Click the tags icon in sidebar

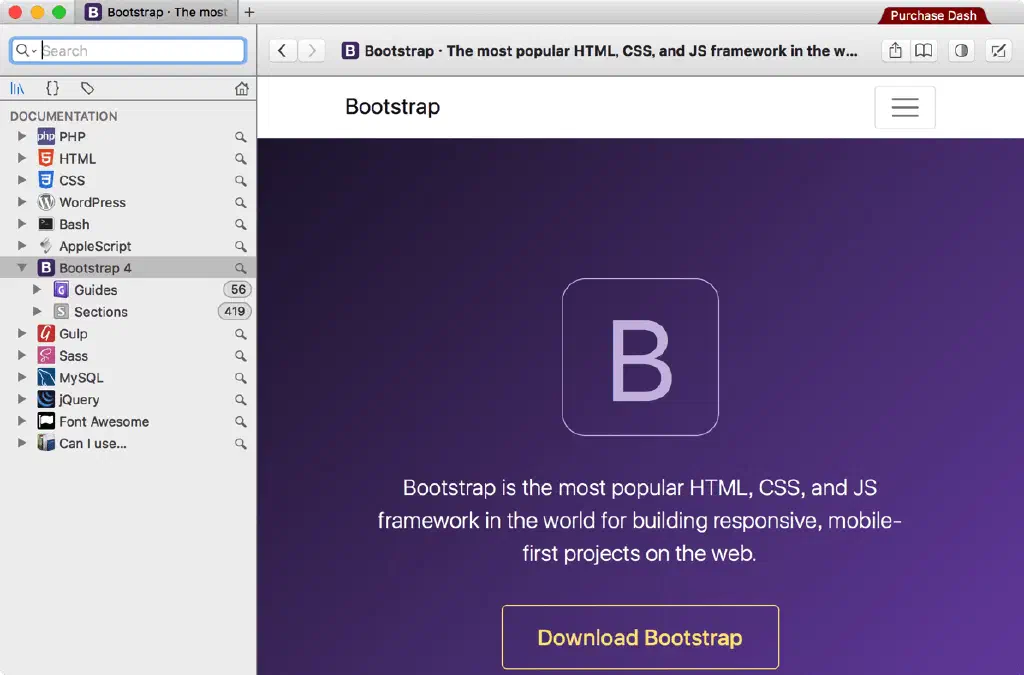[88, 89]
